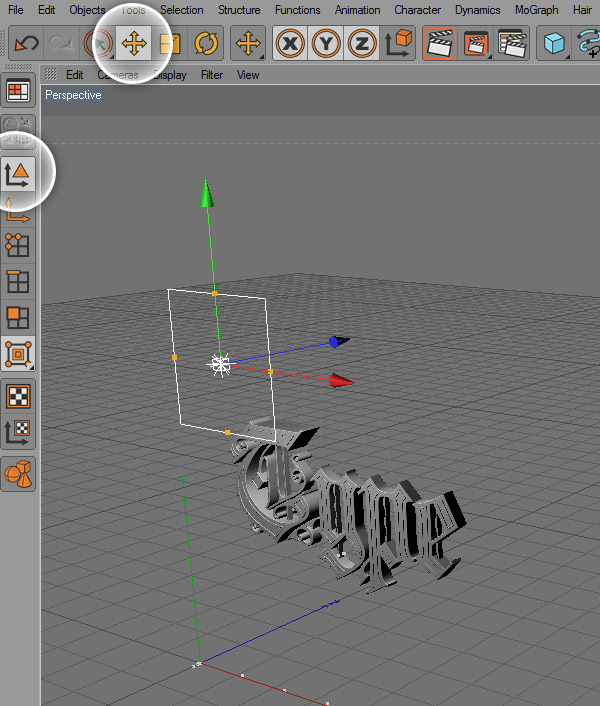Image resolution: width=600 pixels, height=706 pixels.
Task: Activate the Texture tool checkerboard icon
Action: pos(18,396)
